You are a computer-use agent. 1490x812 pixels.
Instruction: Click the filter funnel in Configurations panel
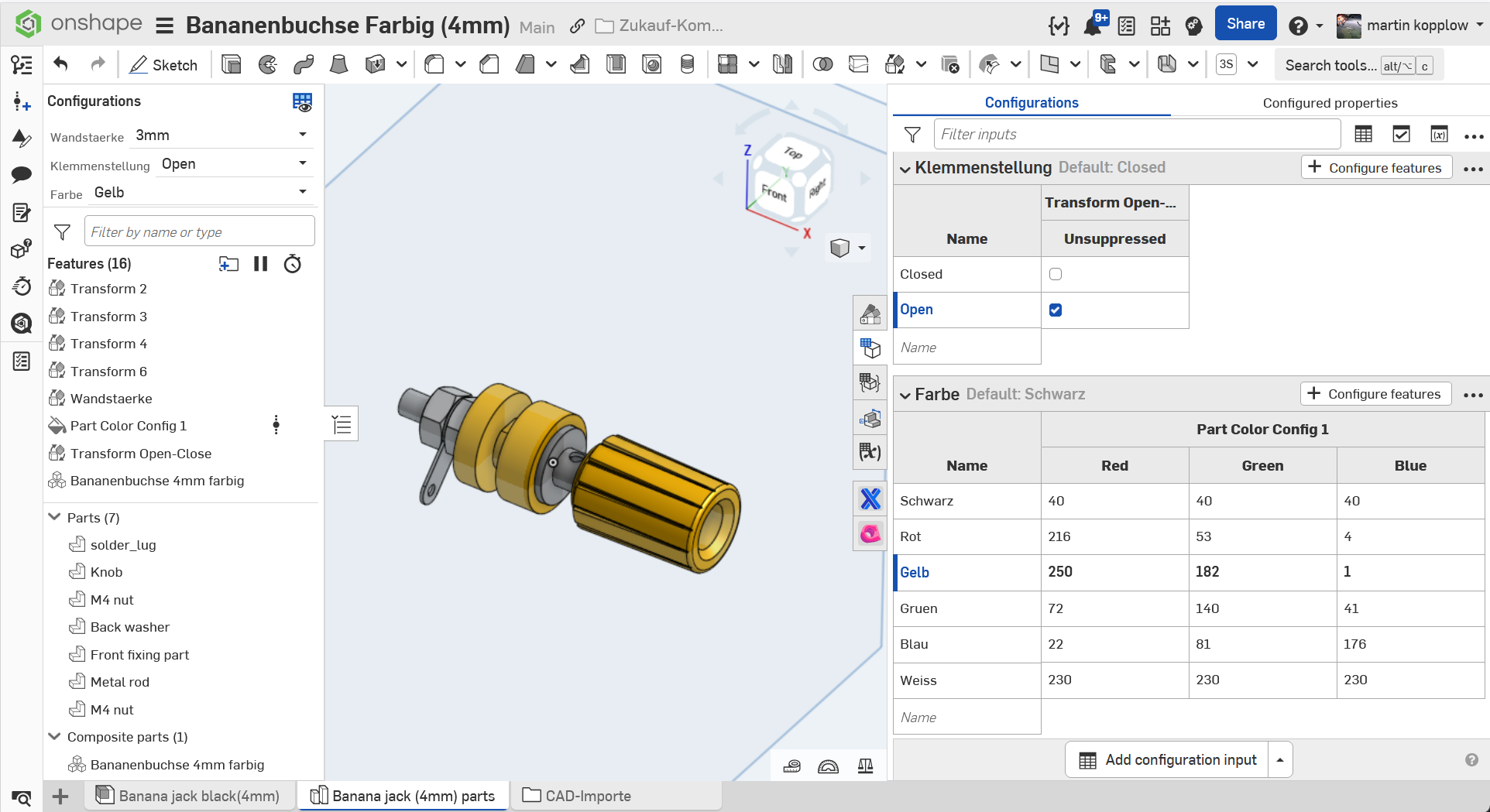point(912,135)
